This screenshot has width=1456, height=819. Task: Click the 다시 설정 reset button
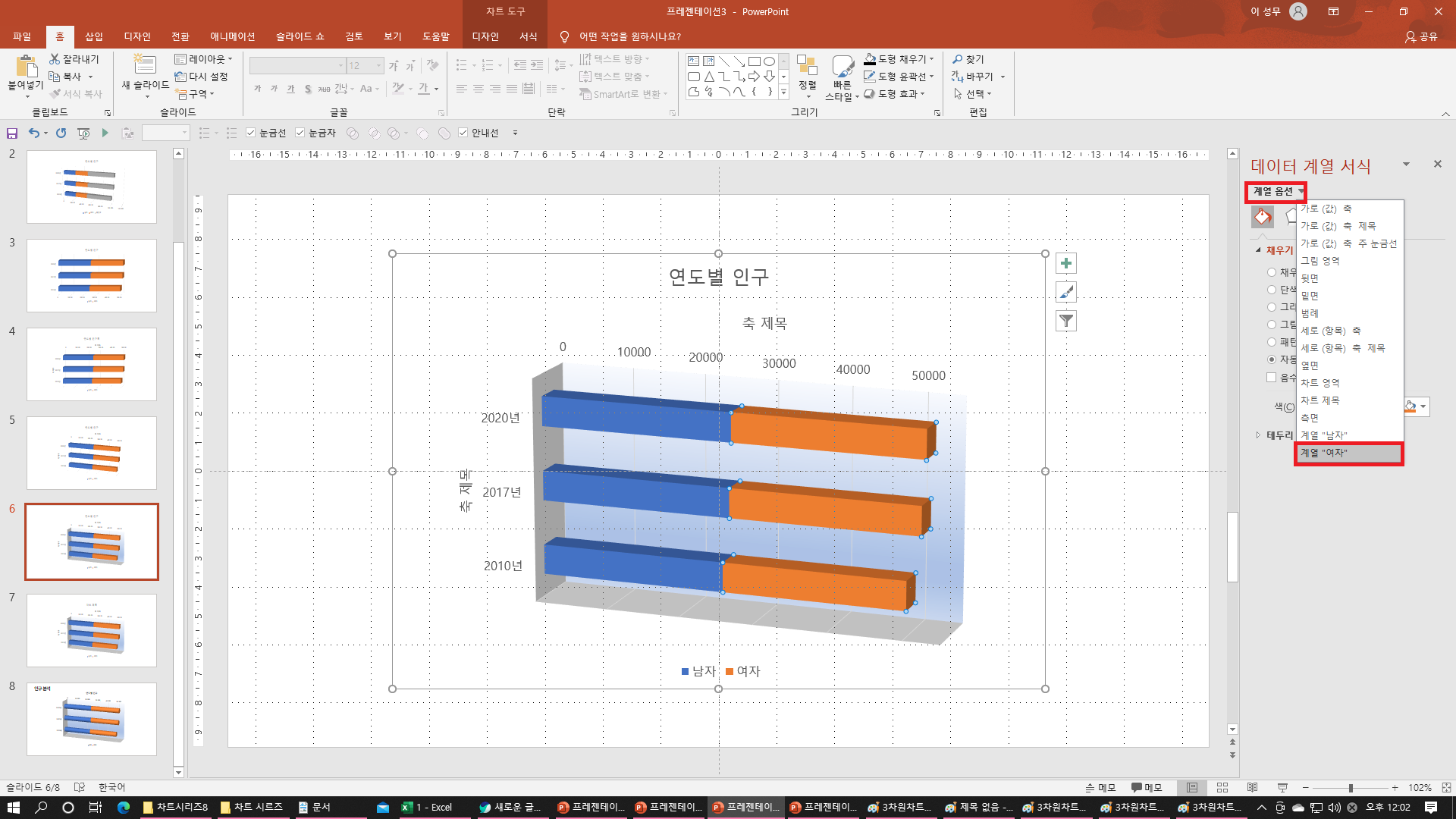202,77
